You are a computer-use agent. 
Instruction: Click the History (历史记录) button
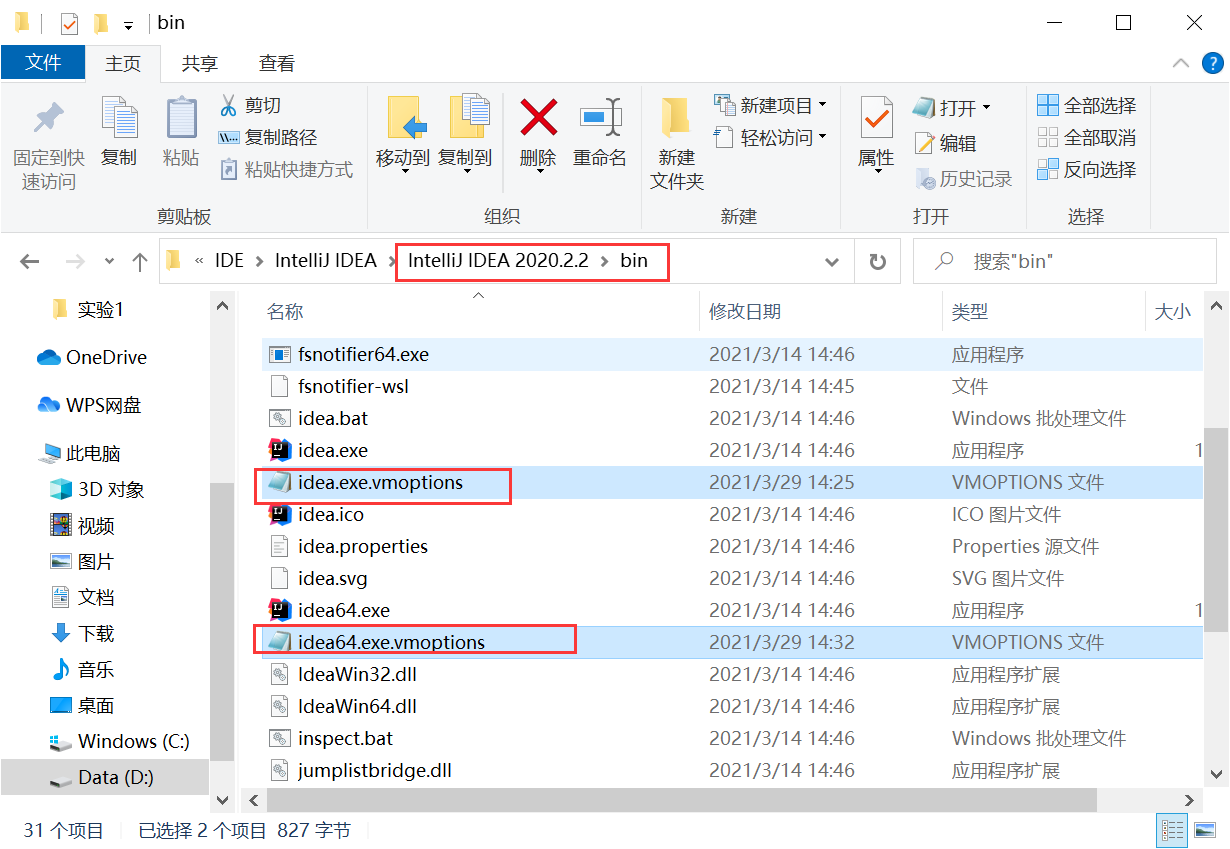pos(963,179)
